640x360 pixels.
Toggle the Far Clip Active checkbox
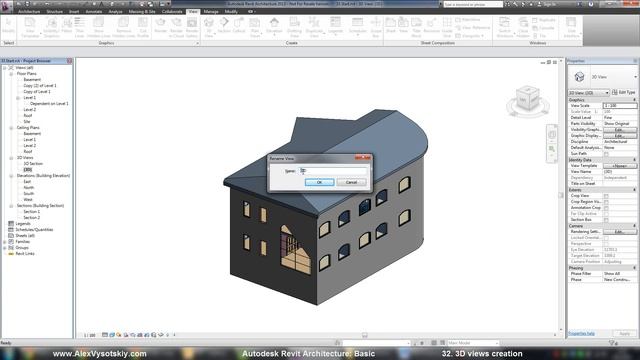click(x=606, y=214)
